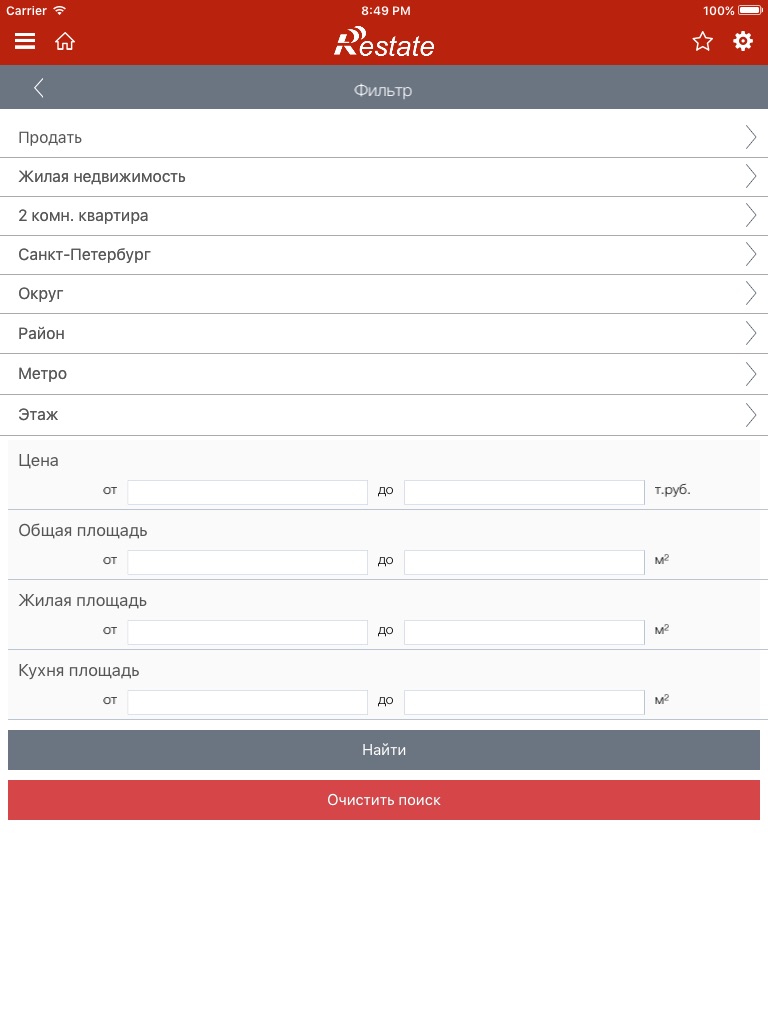Viewport: 768px width, 1024px height.
Task: Open favorites star icon
Action: pyautogui.click(x=703, y=41)
